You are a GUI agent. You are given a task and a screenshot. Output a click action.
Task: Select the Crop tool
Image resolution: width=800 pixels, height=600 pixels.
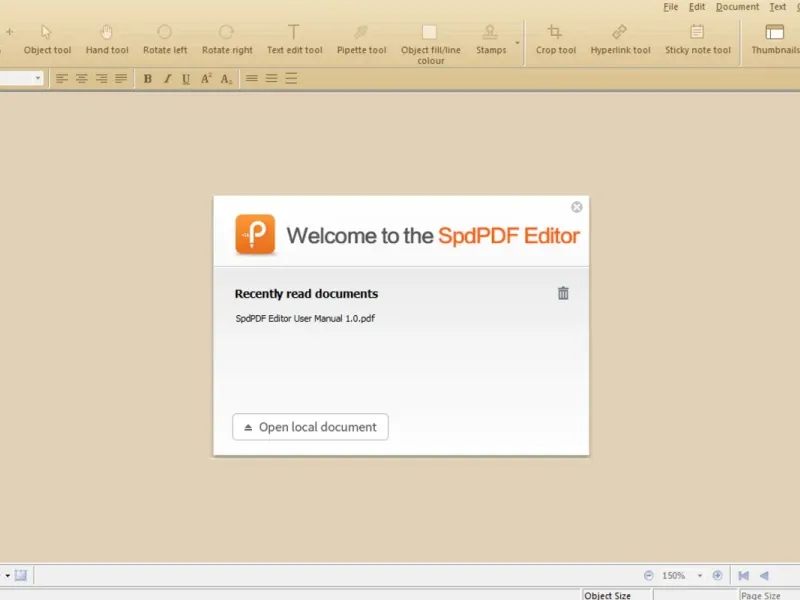pyautogui.click(x=556, y=39)
